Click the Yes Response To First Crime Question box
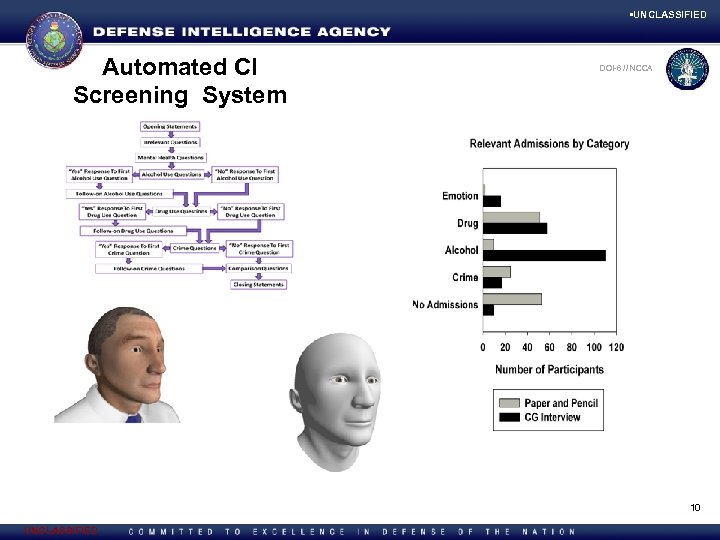Screen dimensions: 720x540 point(129,249)
